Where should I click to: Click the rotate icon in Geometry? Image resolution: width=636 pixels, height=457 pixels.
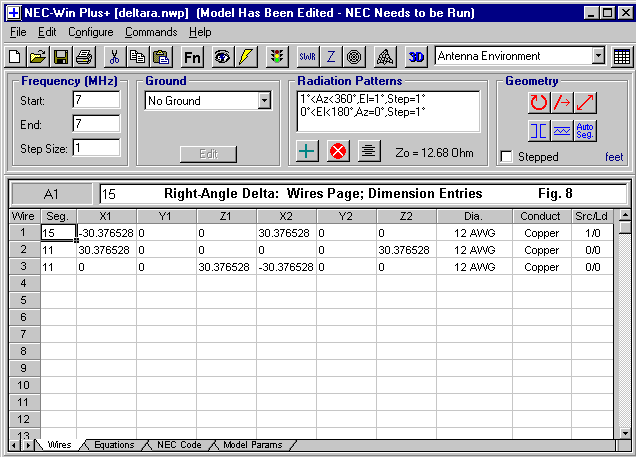pos(539,101)
